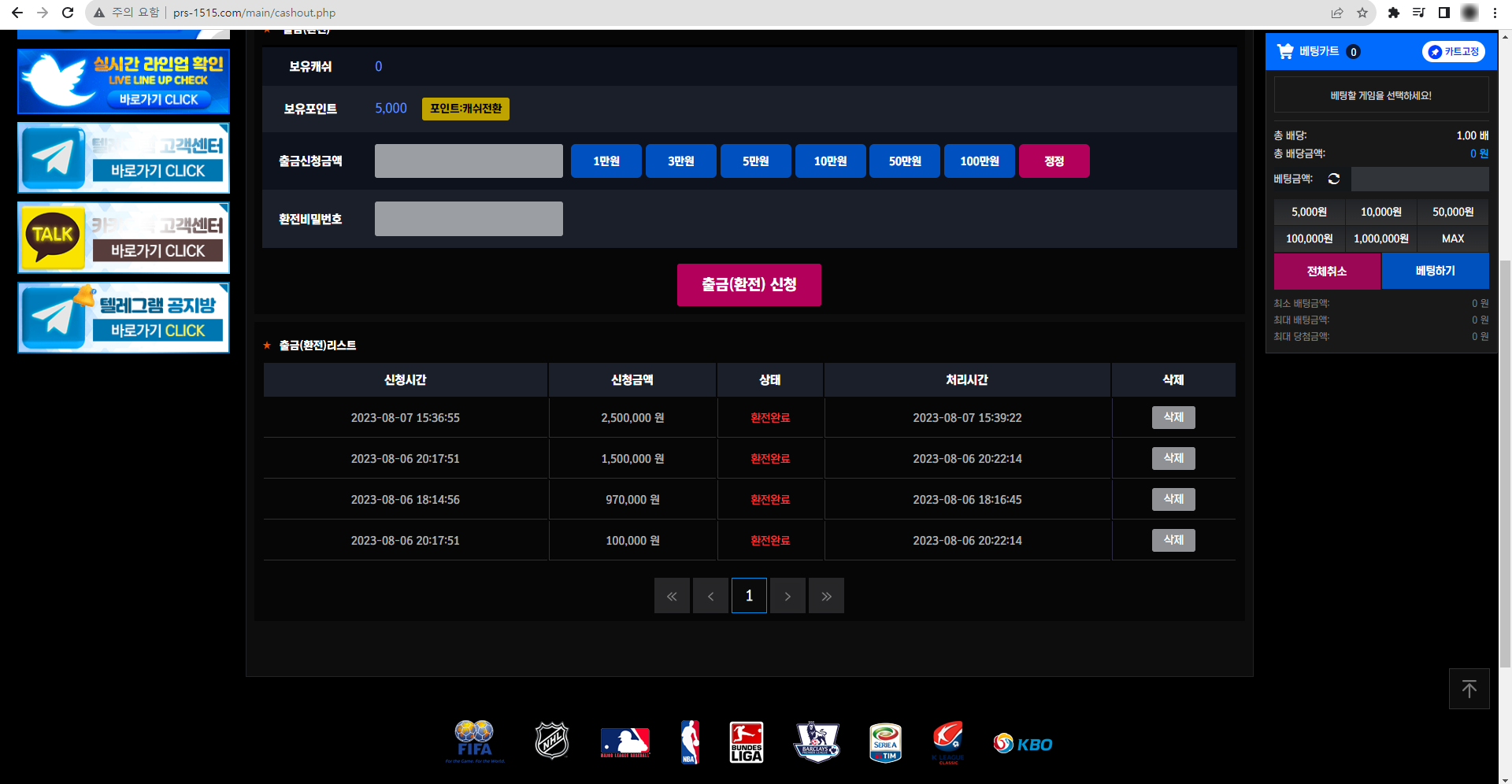Click the 베팅금액 input field in cart

(1420, 179)
